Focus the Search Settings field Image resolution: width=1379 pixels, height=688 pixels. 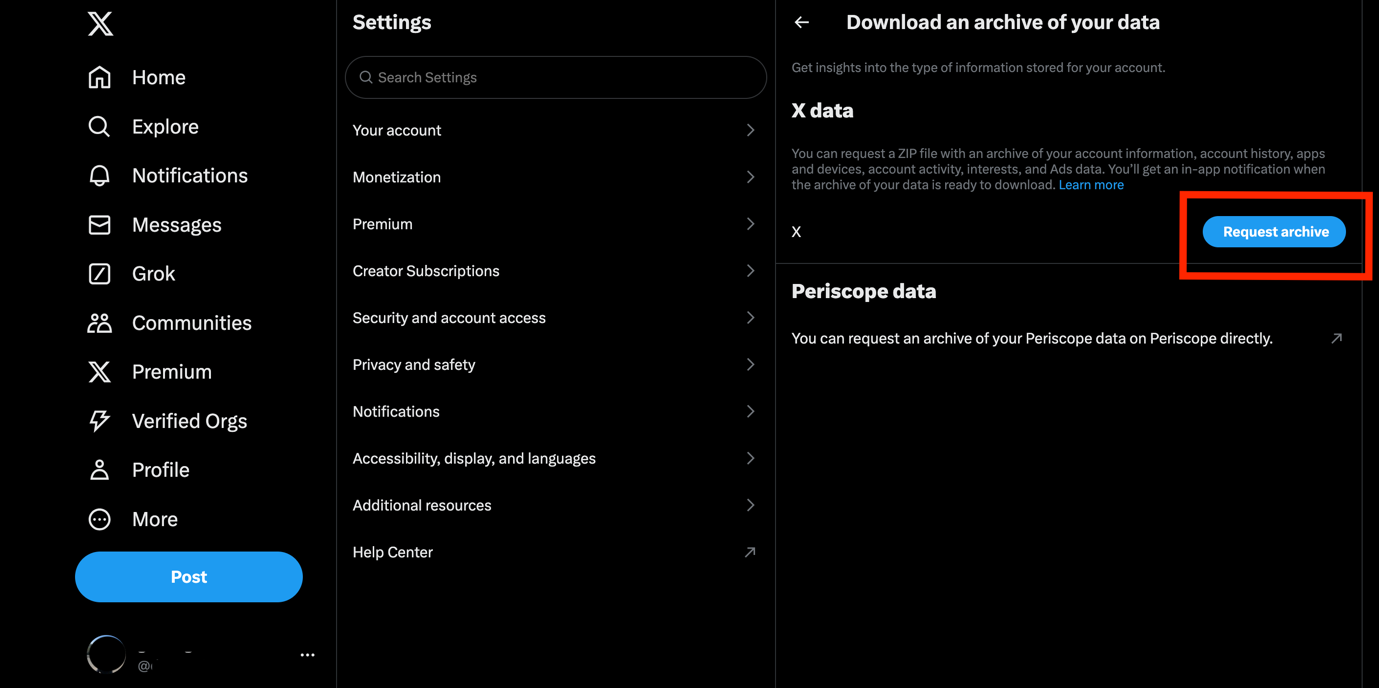click(x=555, y=77)
